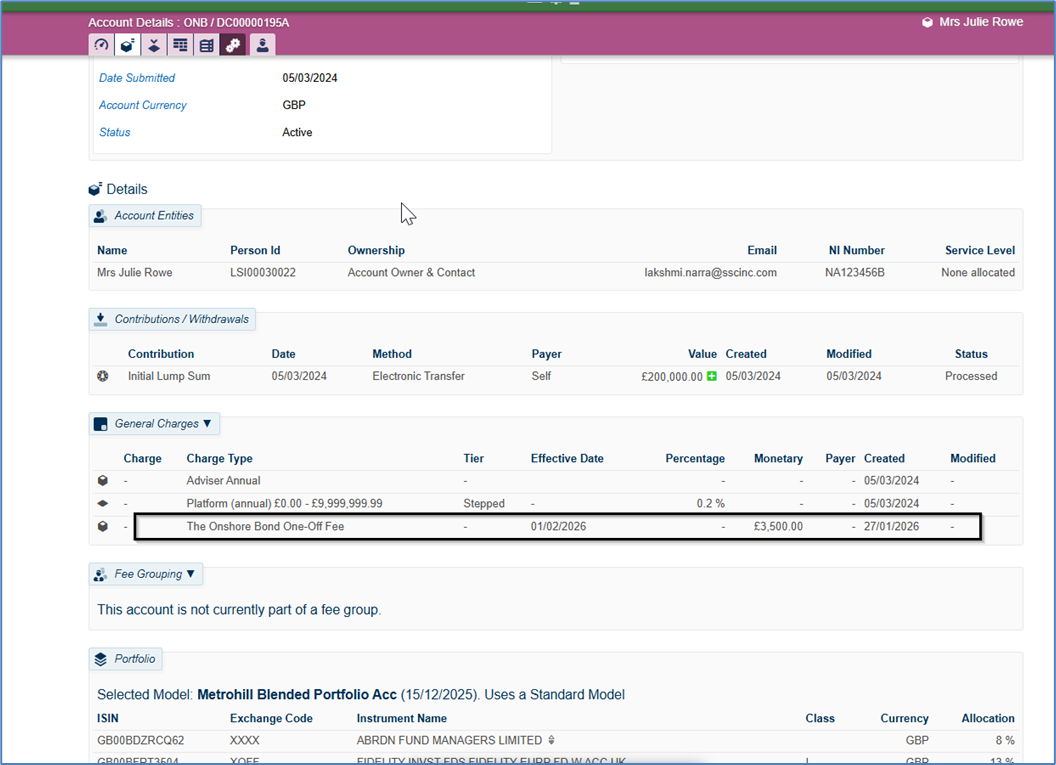Image resolution: width=1056 pixels, height=765 pixels.
Task: Select the account details cube tab
Action: (127, 45)
